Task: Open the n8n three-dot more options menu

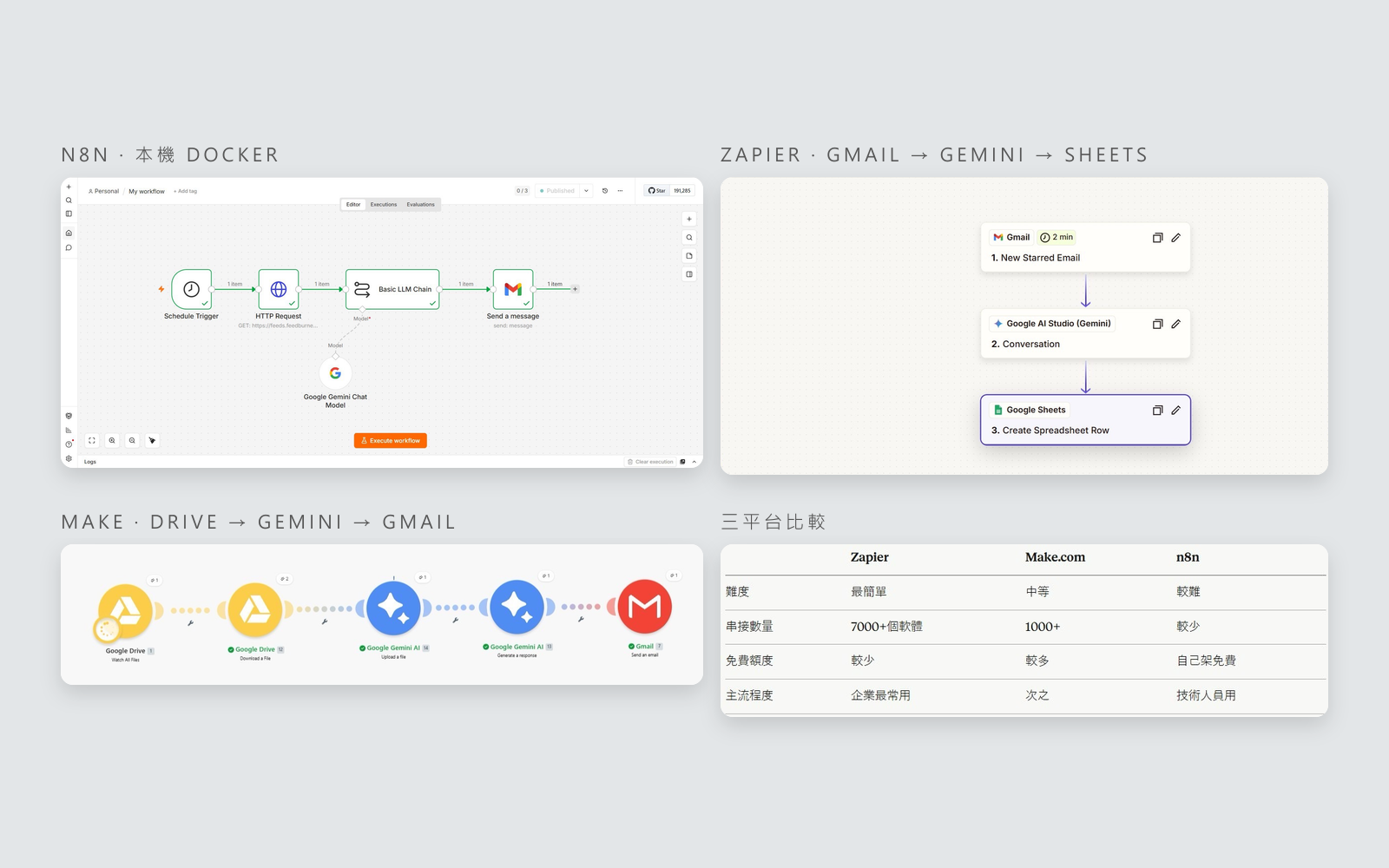Action: [620, 191]
